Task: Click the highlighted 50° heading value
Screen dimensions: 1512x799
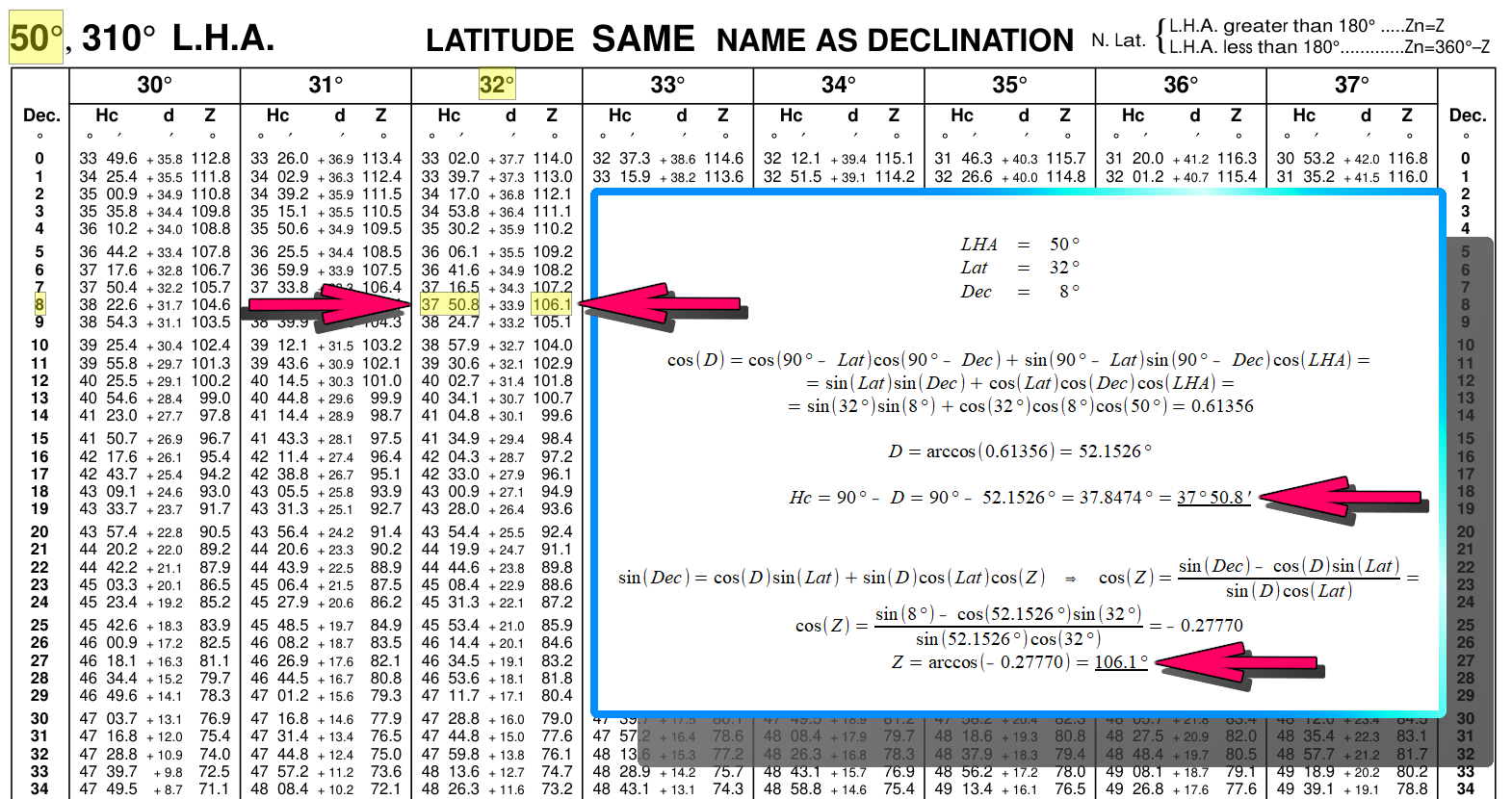Action: [x=37, y=38]
